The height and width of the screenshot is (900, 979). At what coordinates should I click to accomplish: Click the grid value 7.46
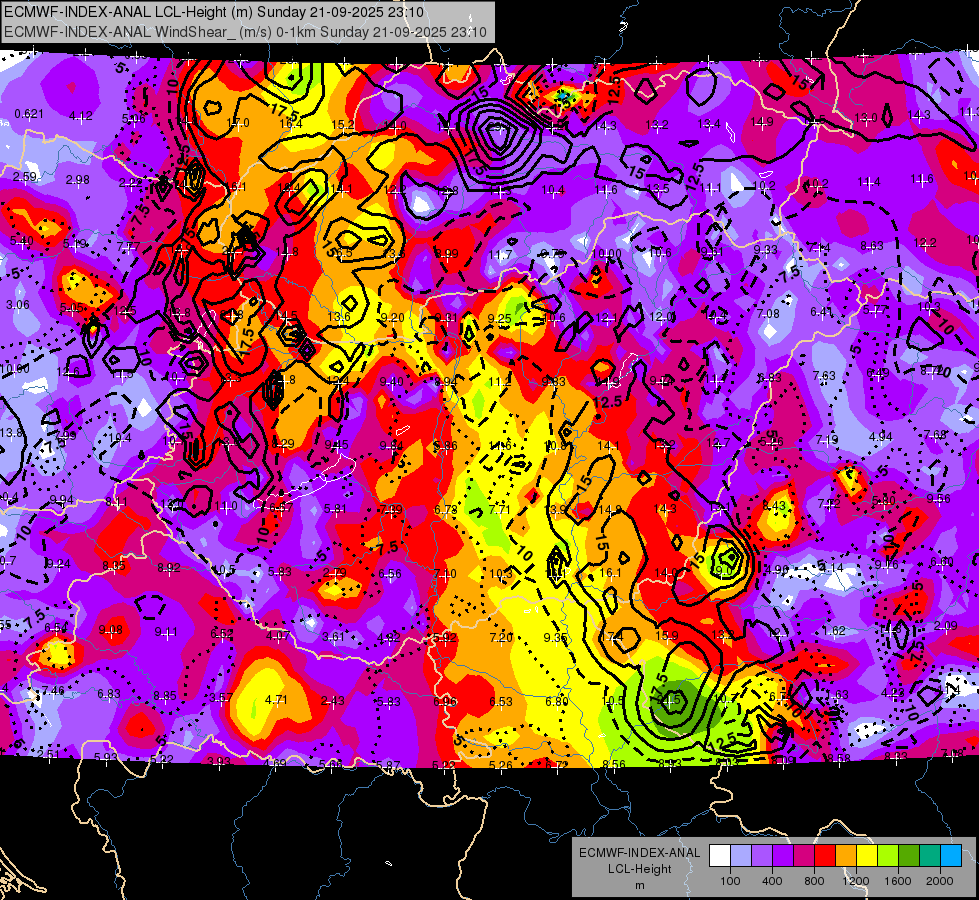click(x=53, y=690)
